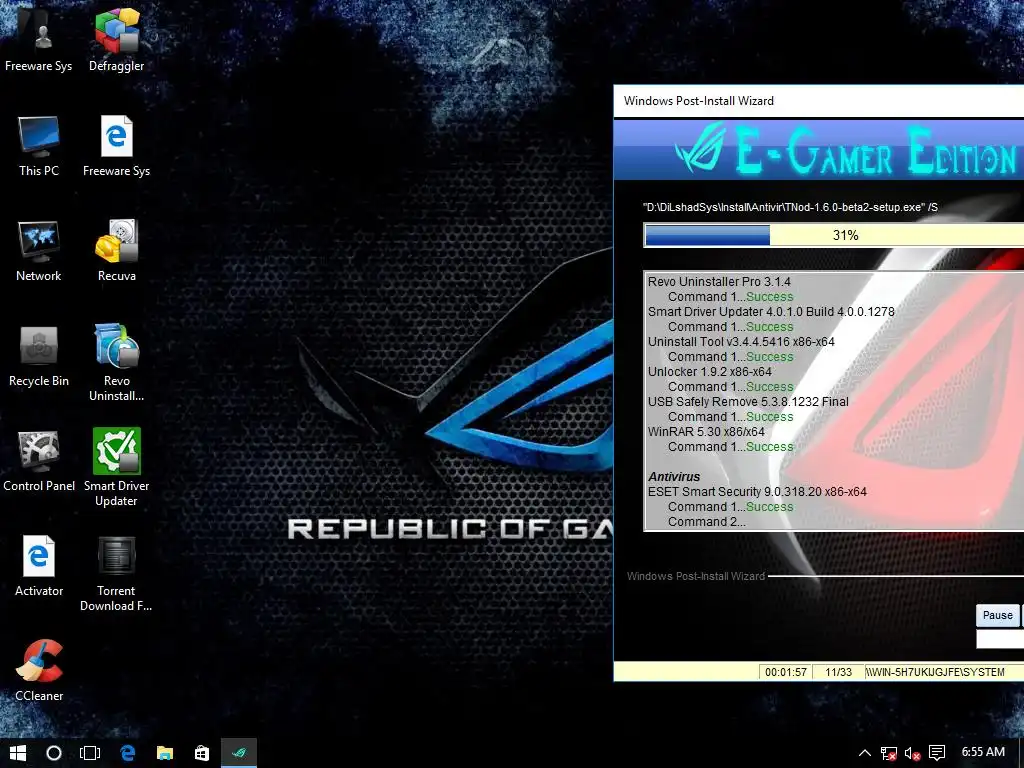Image resolution: width=1024 pixels, height=768 pixels.
Task: Open the Recuva desktop shortcut
Action: (x=116, y=251)
